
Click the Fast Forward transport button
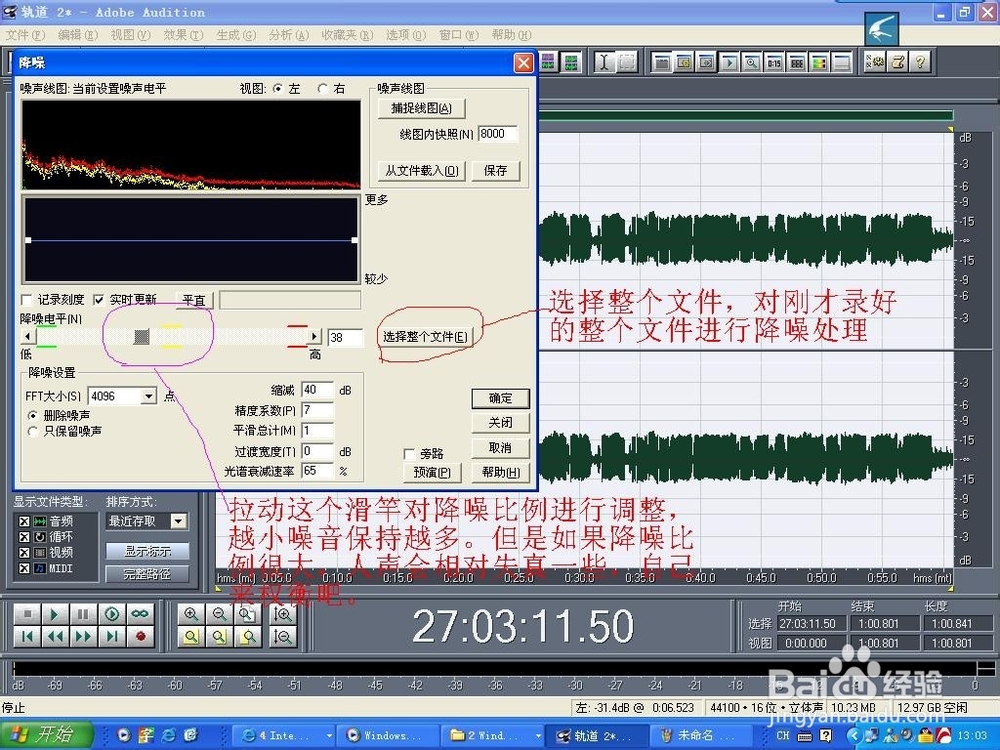click(x=83, y=636)
